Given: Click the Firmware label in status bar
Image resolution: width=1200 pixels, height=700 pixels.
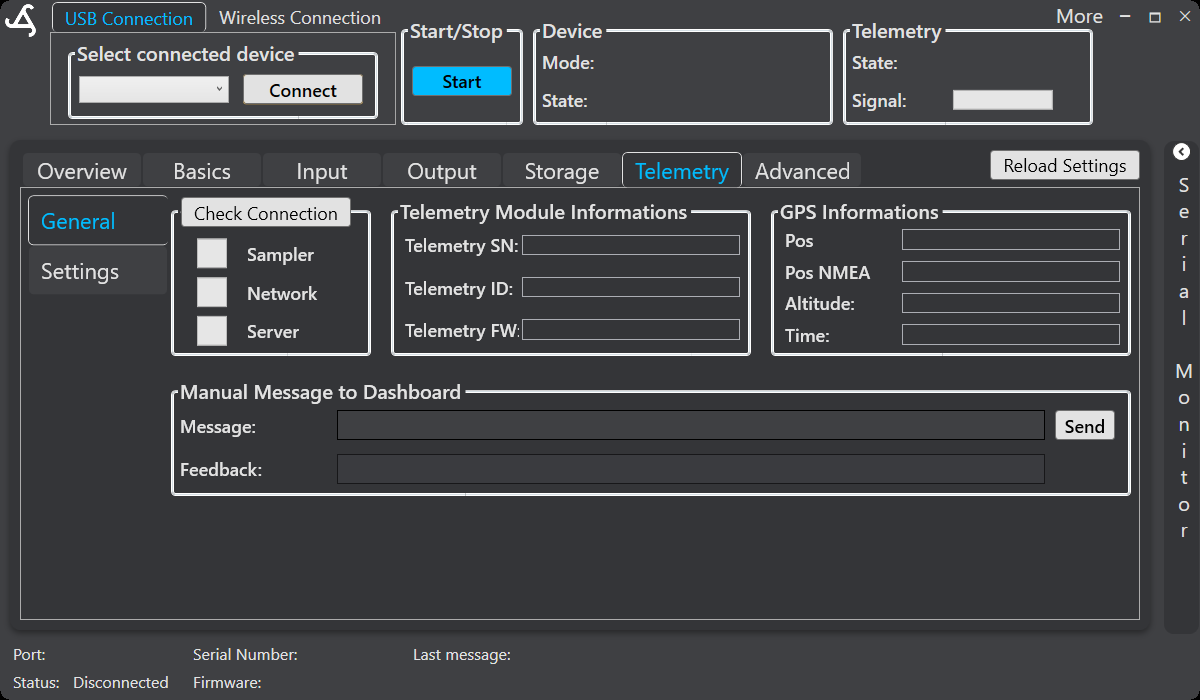Looking at the screenshot, I should point(227,683).
